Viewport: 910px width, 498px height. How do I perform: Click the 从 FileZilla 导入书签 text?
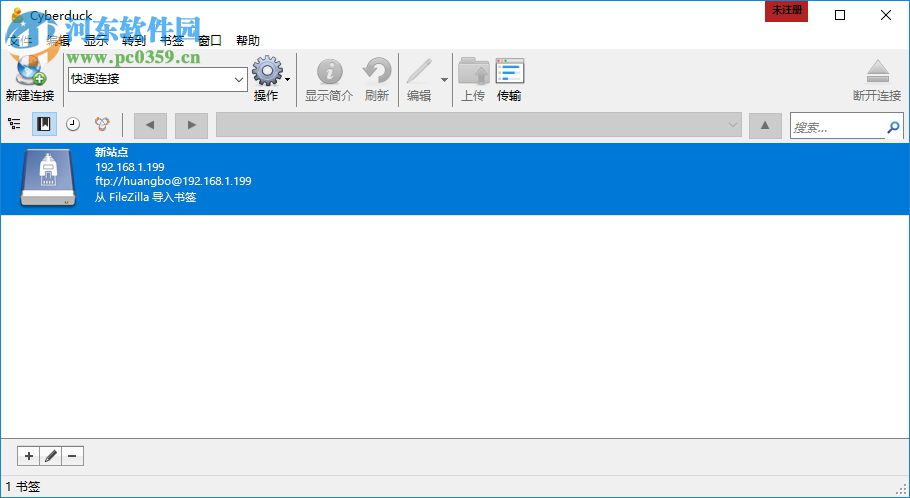point(146,197)
